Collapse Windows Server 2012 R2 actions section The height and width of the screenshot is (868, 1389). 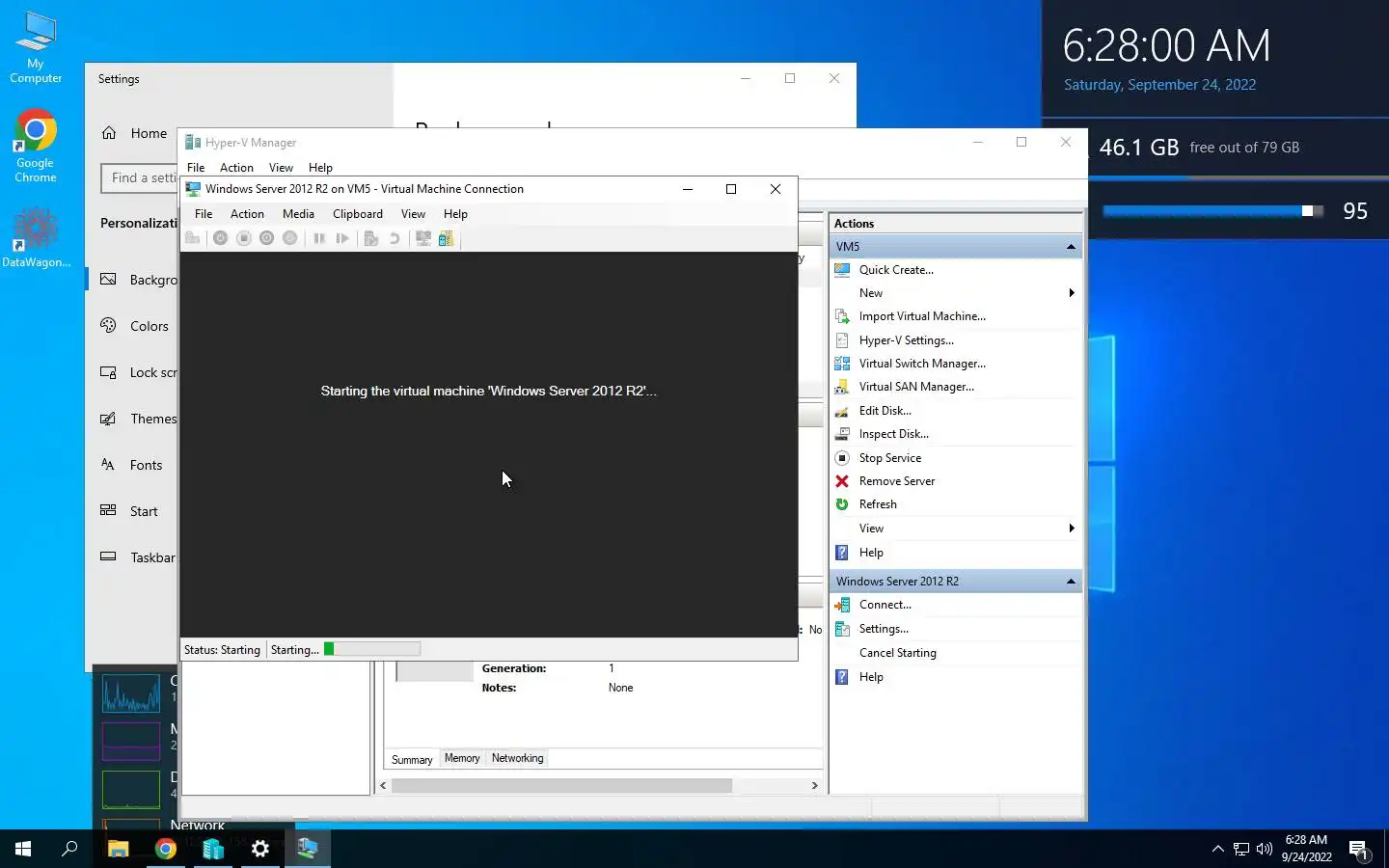[1071, 582]
